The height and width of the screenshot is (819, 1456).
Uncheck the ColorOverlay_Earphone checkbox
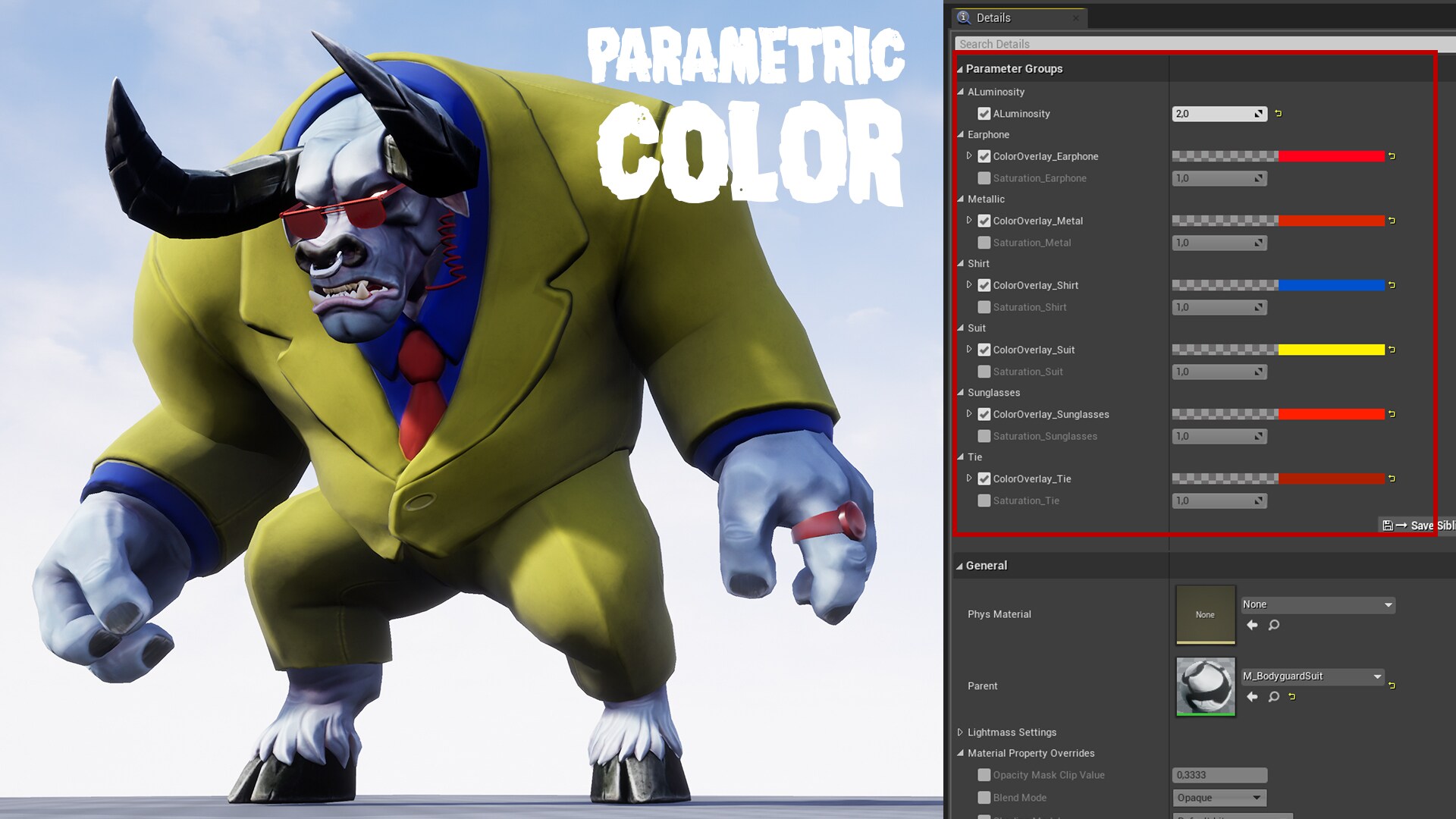point(984,156)
